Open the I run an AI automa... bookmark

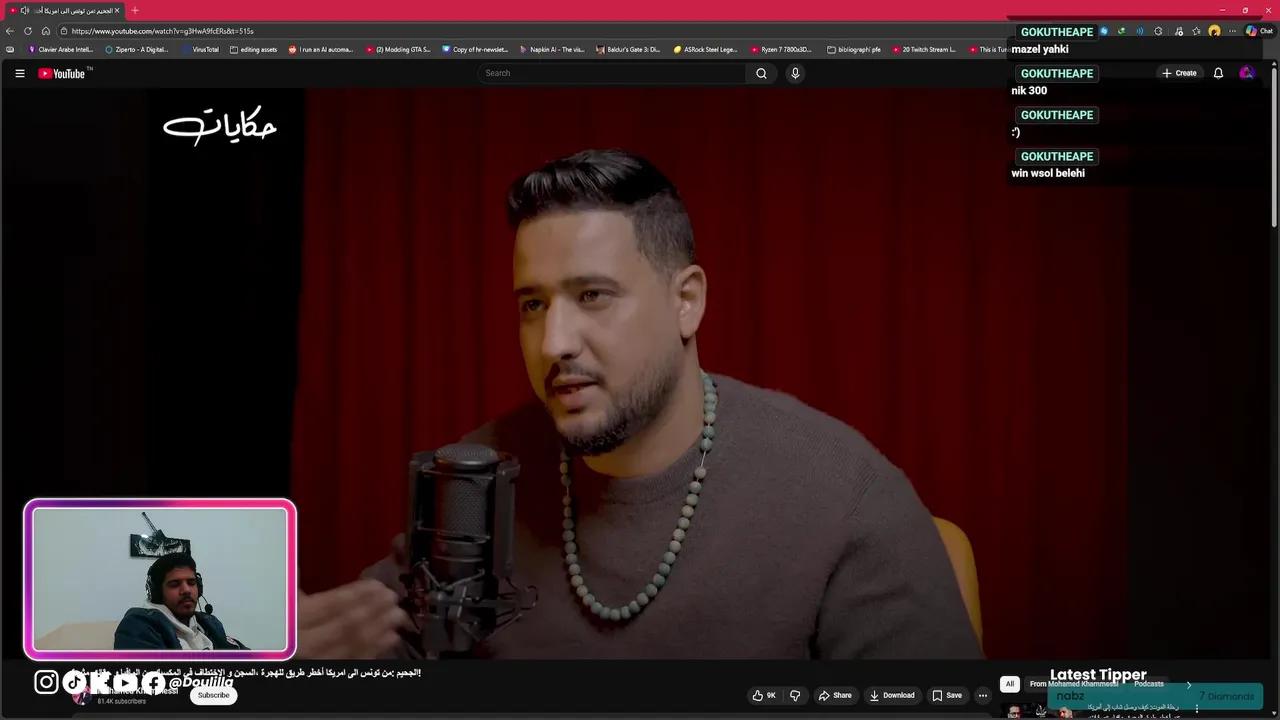coord(321,49)
